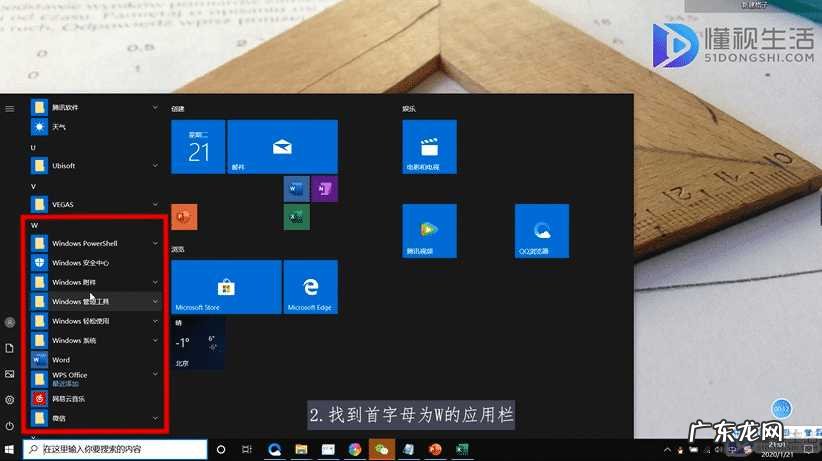The width and height of the screenshot is (822, 461).
Task: Open Windows 安全中心 shield entry
Action: 80,263
